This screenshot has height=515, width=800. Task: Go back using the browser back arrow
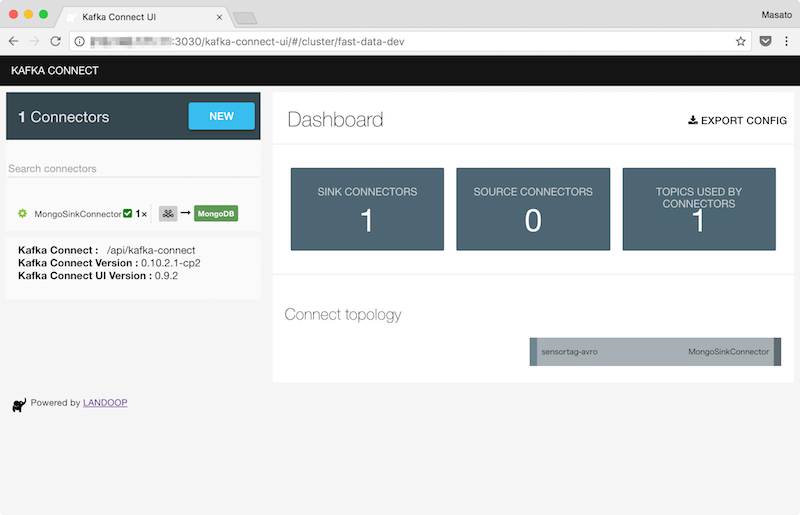(x=13, y=41)
